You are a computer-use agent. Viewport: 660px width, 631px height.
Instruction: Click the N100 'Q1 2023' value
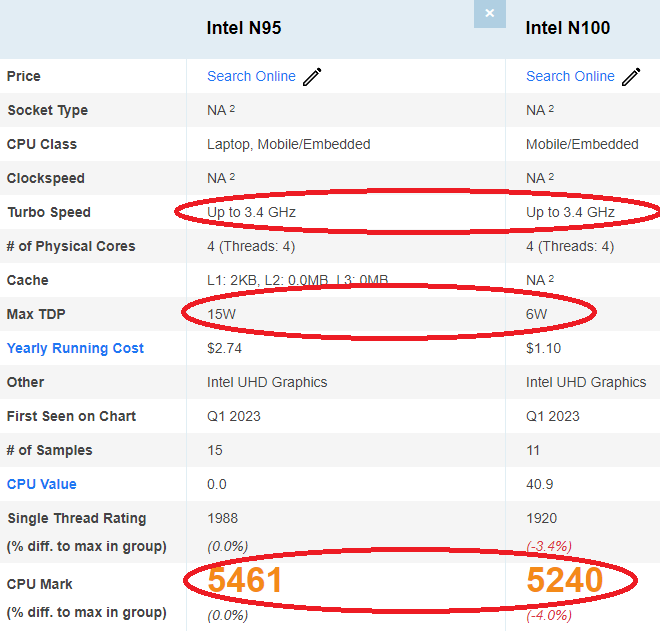click(x=553, y=416)
